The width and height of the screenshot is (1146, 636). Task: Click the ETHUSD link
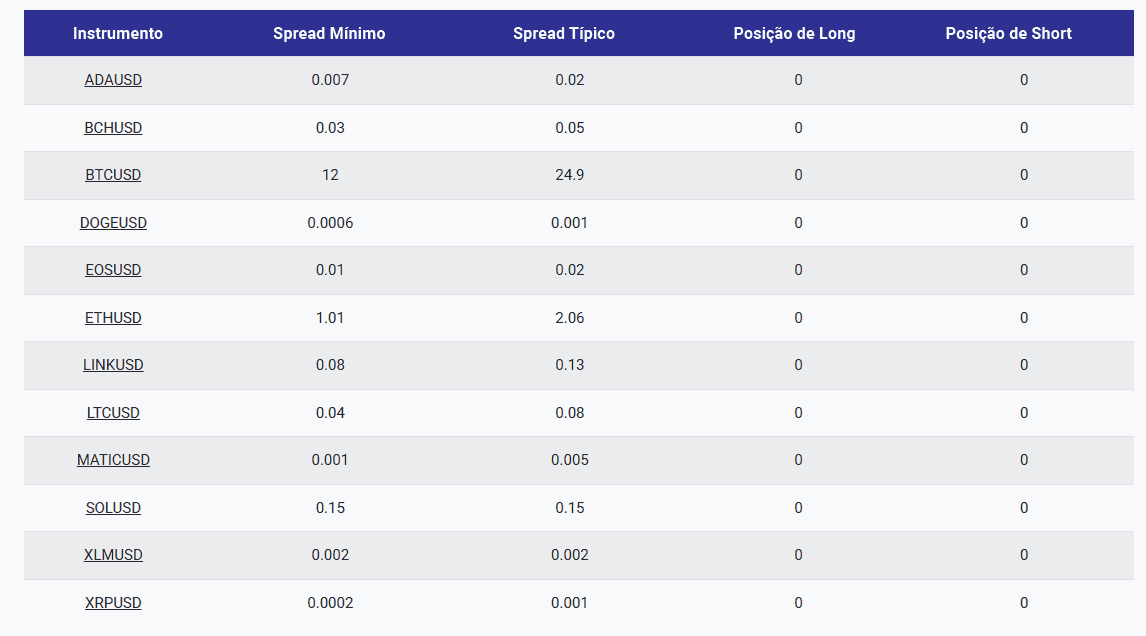(113, 318)
